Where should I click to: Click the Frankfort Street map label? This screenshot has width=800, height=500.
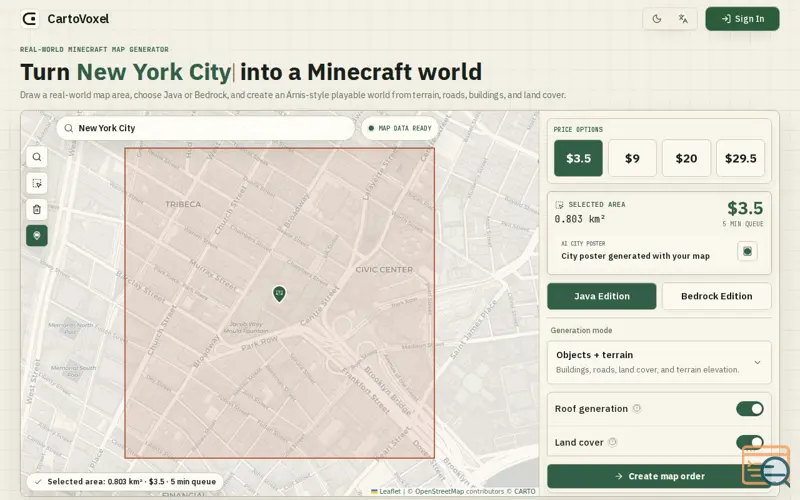click(x=367, y=390)
